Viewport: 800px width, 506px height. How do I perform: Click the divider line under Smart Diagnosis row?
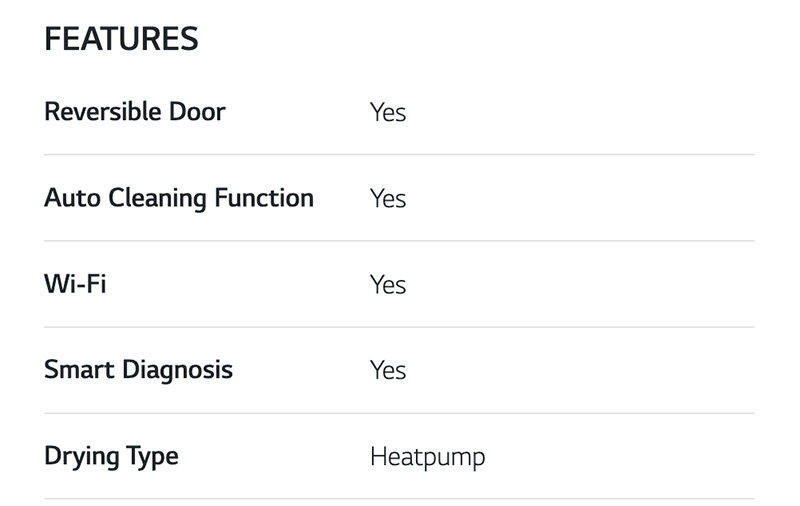click(399, 413)
